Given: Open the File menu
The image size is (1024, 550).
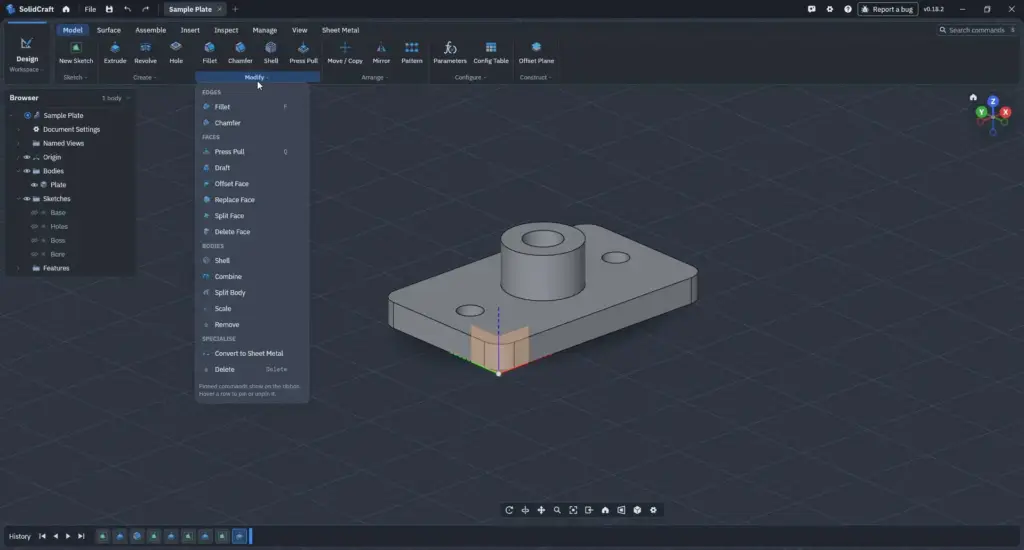Looking at the screenshot, I should pos(90,9).
